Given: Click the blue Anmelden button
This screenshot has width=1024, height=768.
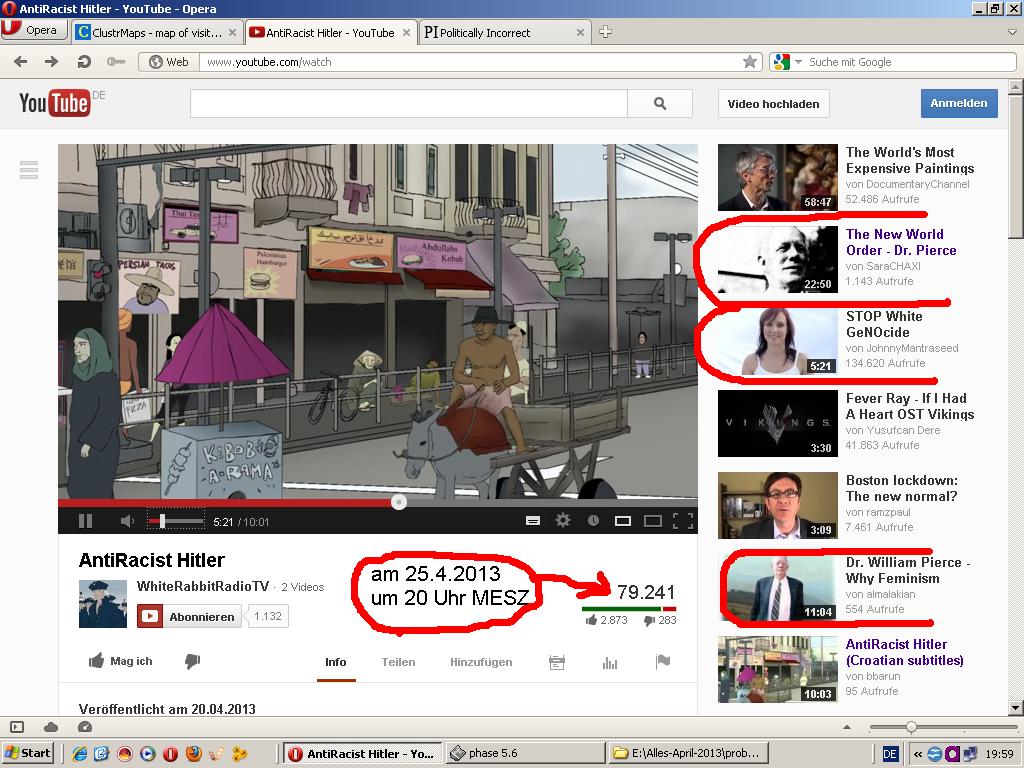Looking at the screenshot, I should tap(959, 103).
